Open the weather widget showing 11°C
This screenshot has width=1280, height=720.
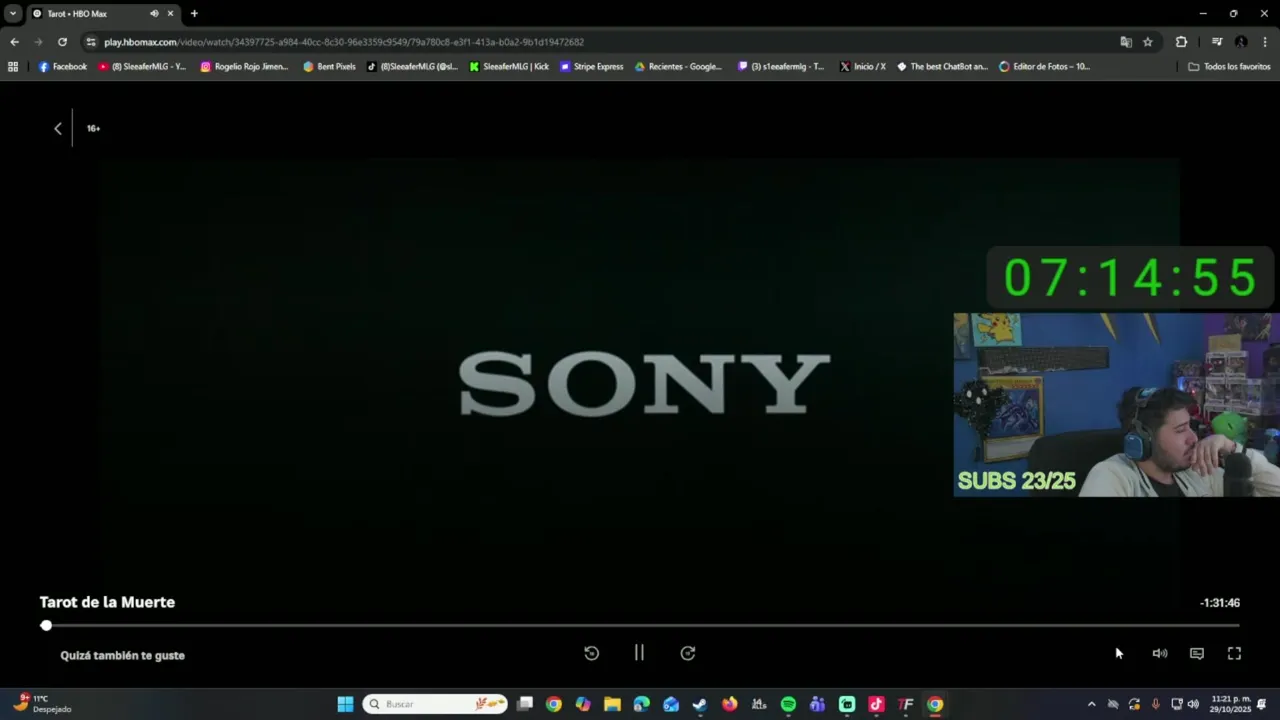pyautogui.click(x=40, y=704)
